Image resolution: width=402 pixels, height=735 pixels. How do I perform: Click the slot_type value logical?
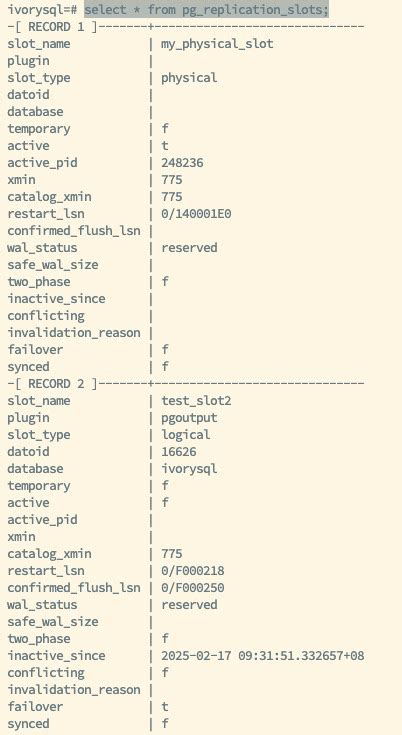[186, 435]
